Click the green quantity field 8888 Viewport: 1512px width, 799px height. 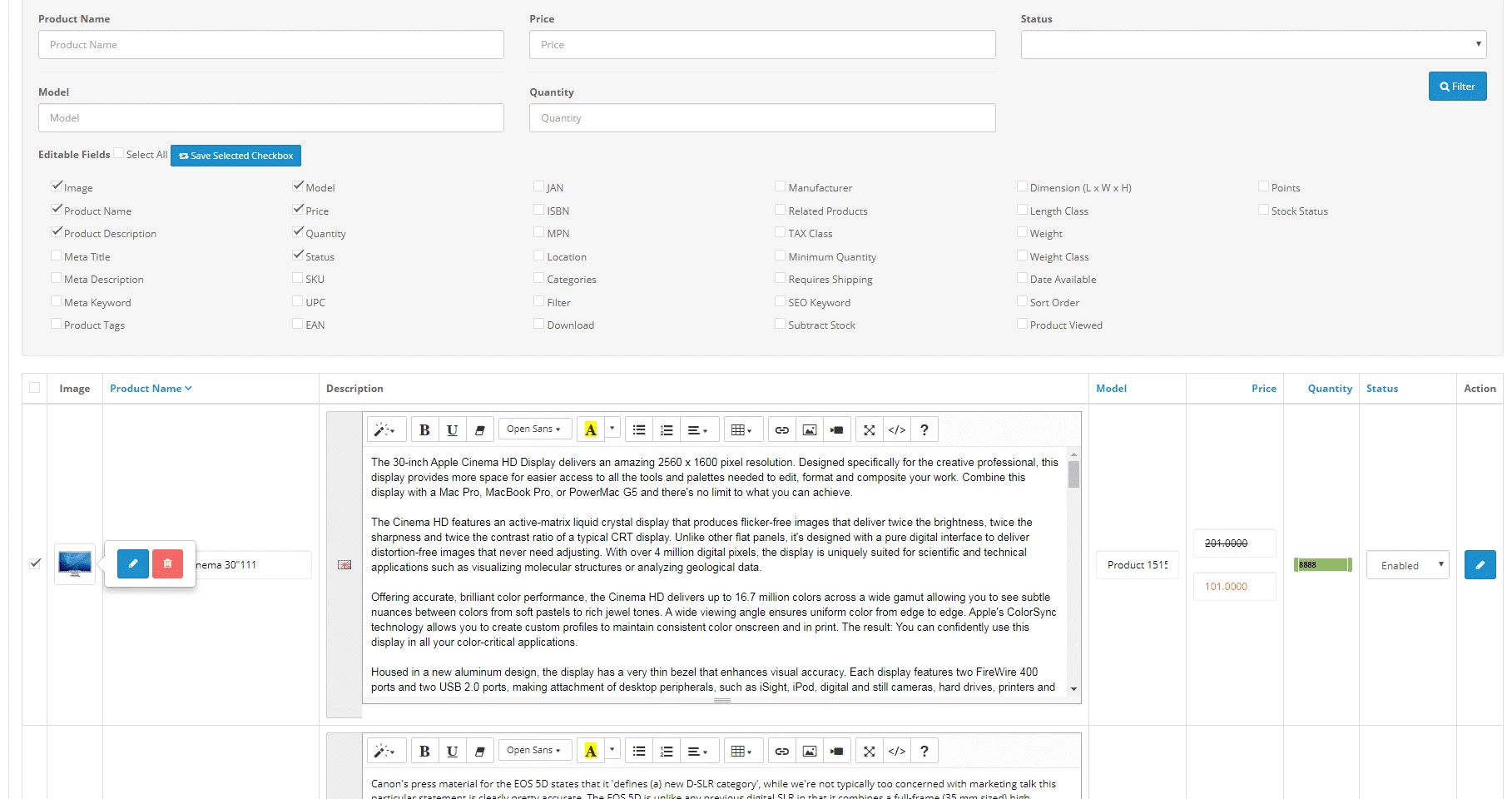click(x=1323, y=564)
